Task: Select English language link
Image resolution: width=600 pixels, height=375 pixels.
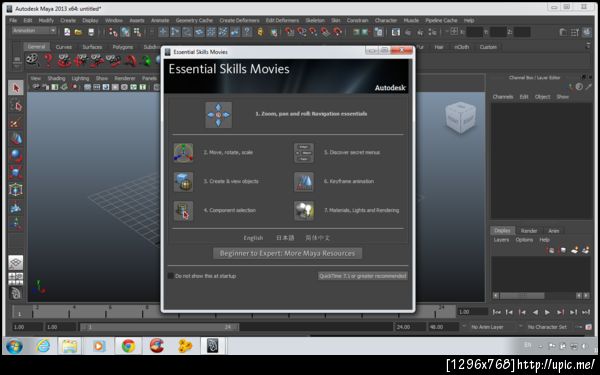Action: click(253, 238)
